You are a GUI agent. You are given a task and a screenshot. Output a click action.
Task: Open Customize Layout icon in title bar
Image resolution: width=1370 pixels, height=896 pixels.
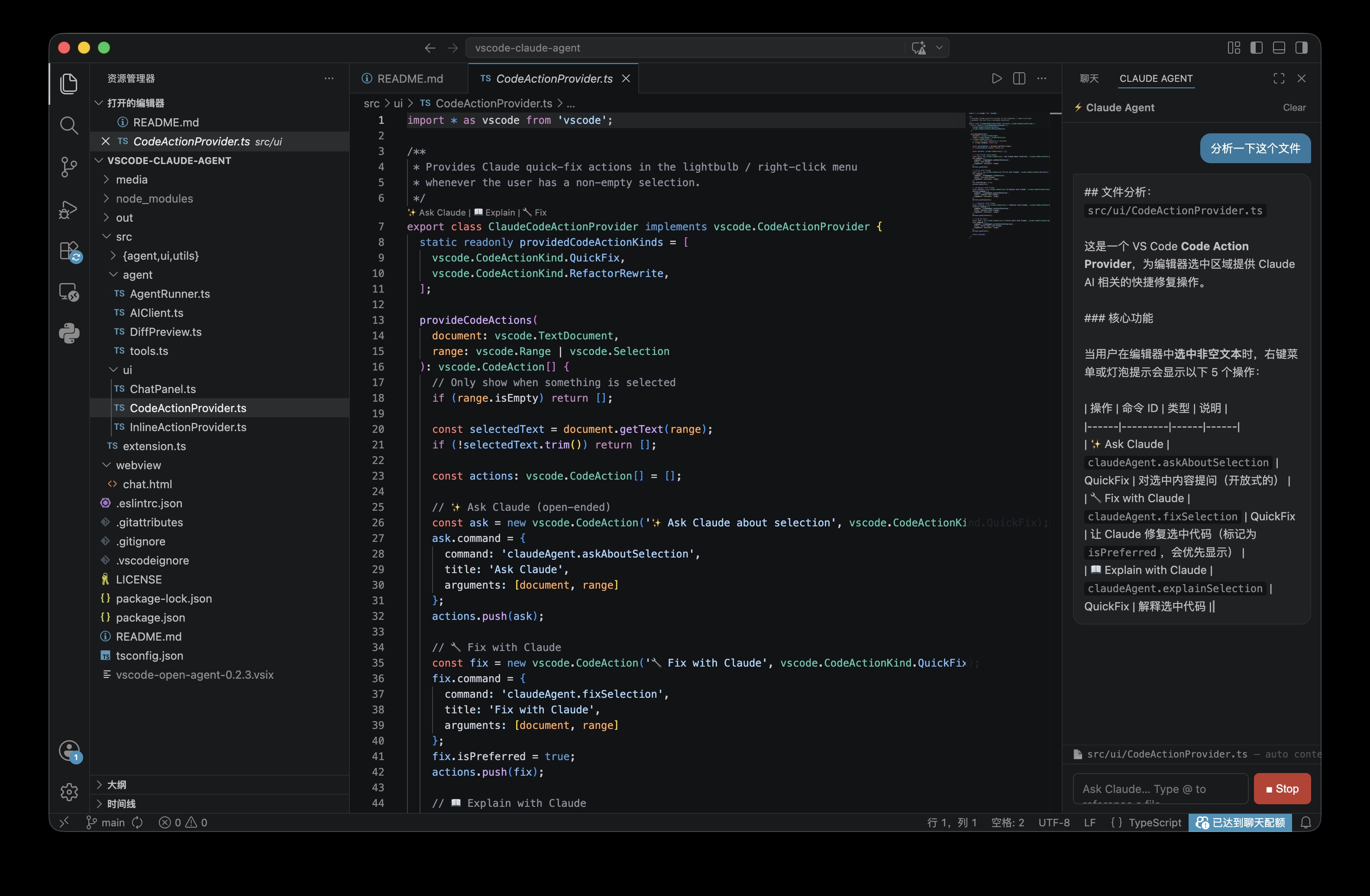1234,48
